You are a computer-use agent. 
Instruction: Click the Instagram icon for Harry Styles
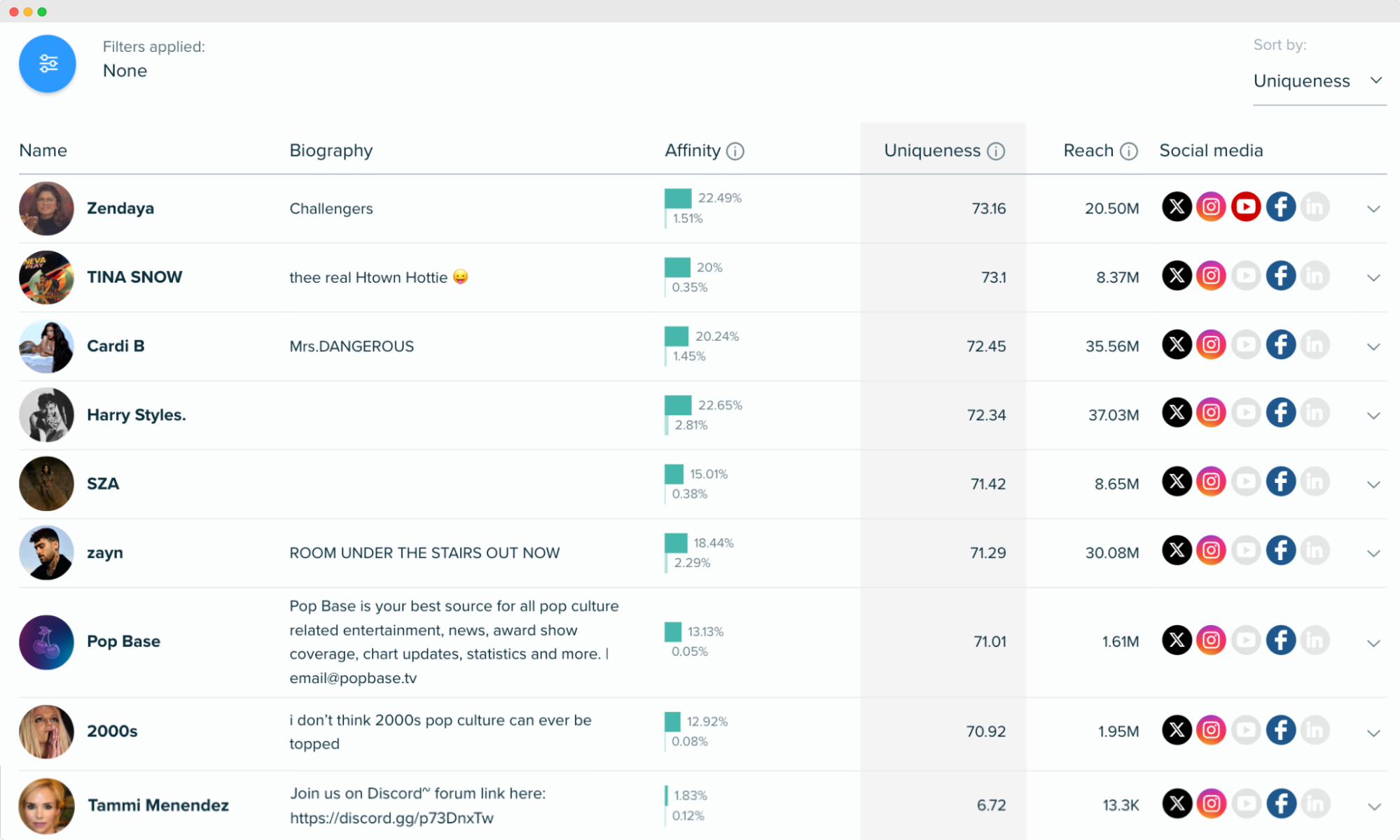1210,413
